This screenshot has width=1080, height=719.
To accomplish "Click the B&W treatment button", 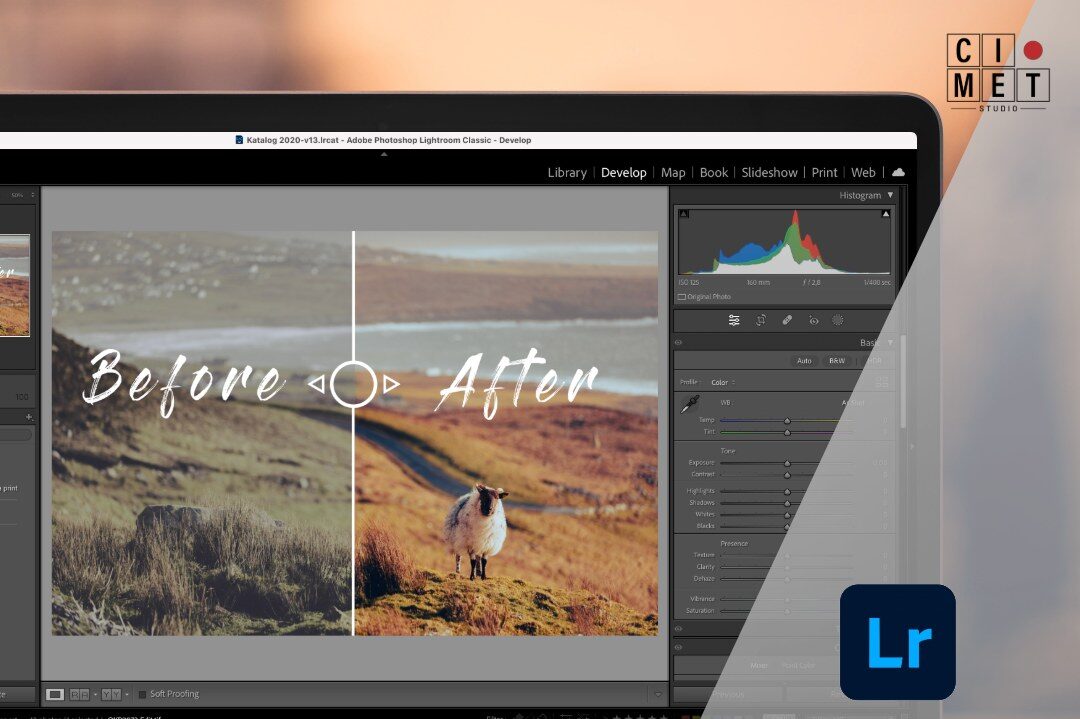I will [x=836, y=360].
